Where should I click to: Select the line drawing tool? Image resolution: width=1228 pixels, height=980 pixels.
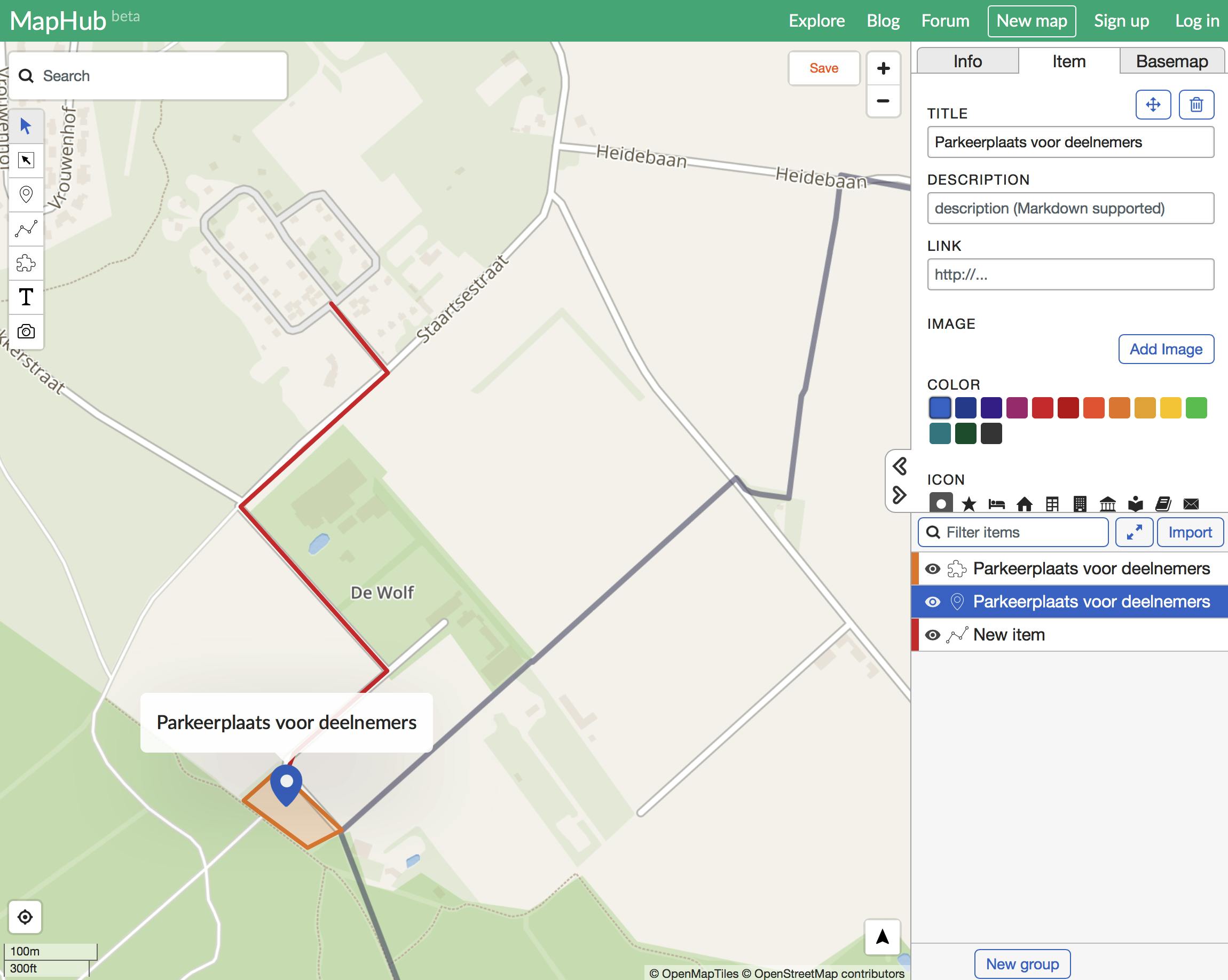tap(26, 229)
